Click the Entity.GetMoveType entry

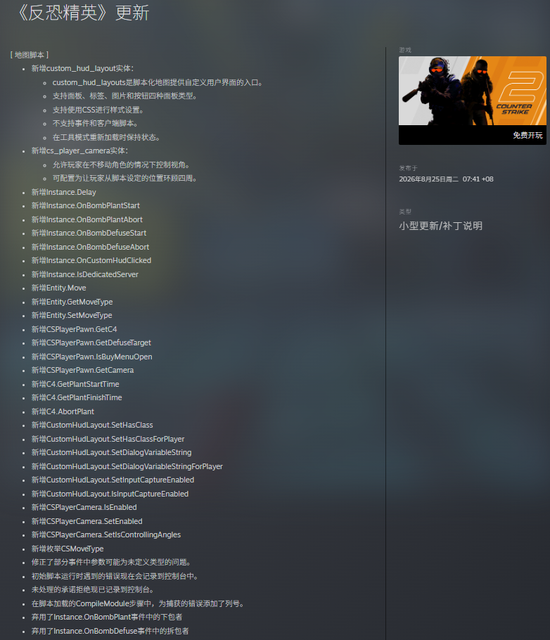72,302
